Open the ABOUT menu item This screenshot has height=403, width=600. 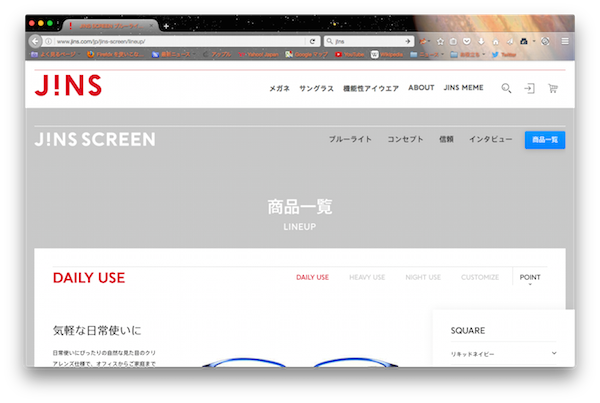tap(421, 88)
